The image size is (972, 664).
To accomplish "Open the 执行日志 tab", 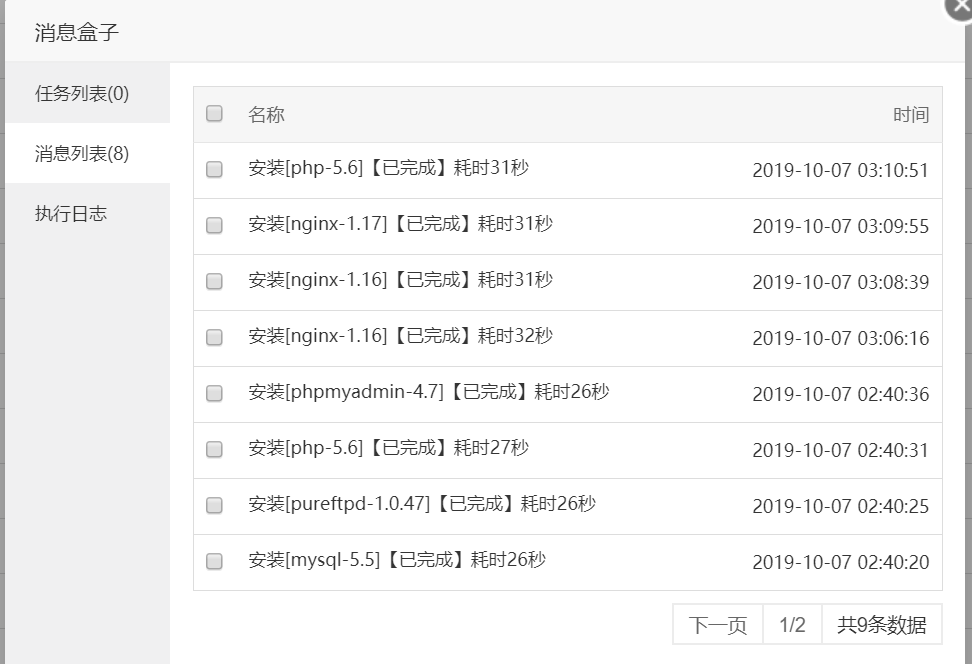I will [71, 214].
